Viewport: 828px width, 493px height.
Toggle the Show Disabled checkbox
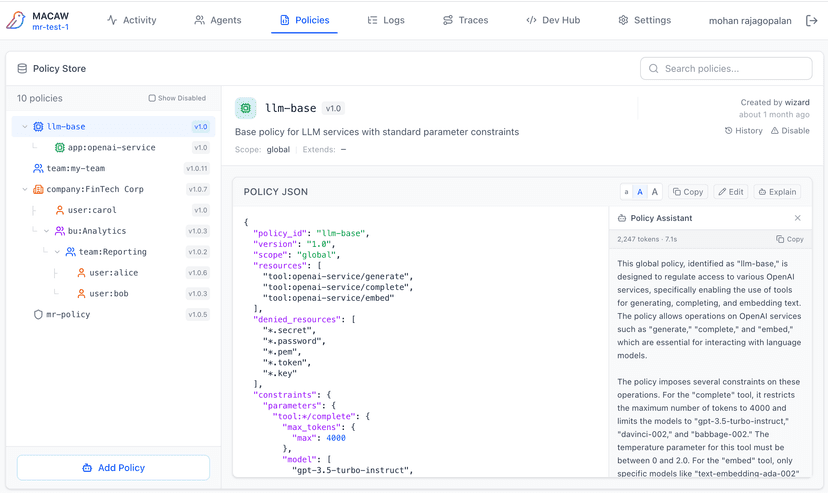pyautogui.click(x=152, y=98)
